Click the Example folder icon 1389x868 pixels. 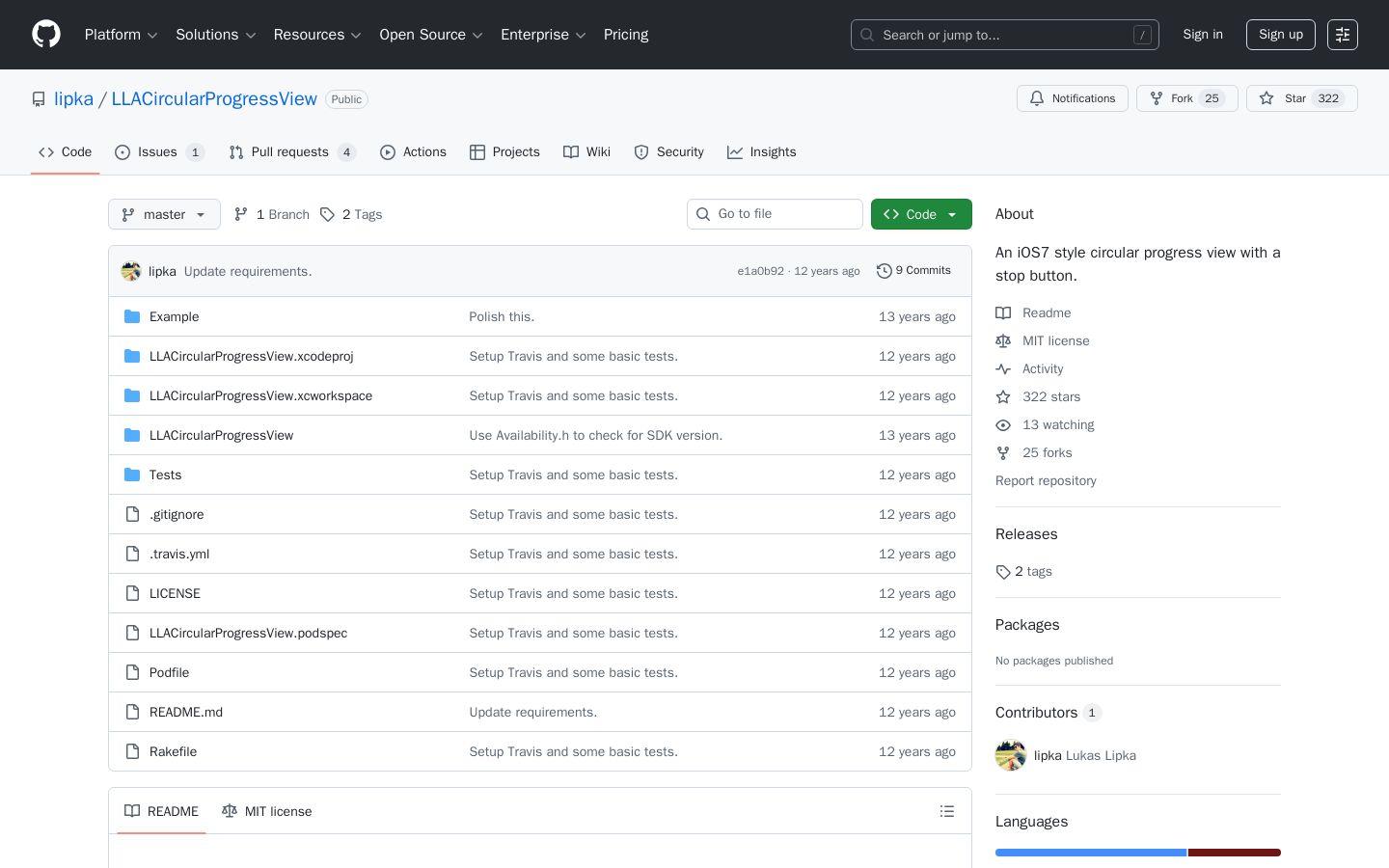click(x=132, y=316)
